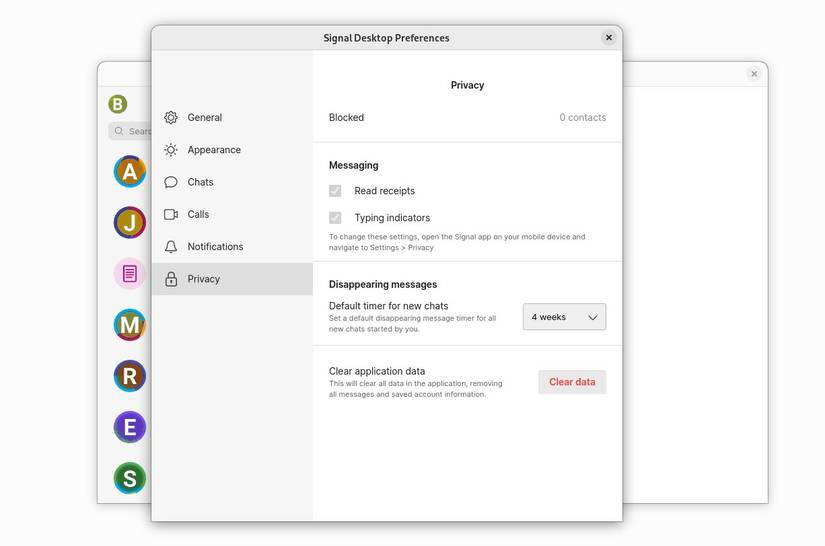Viewport: 825px width, 546px height.
Task: Click the Chats speech bubble icon
Action: [170, 182]
